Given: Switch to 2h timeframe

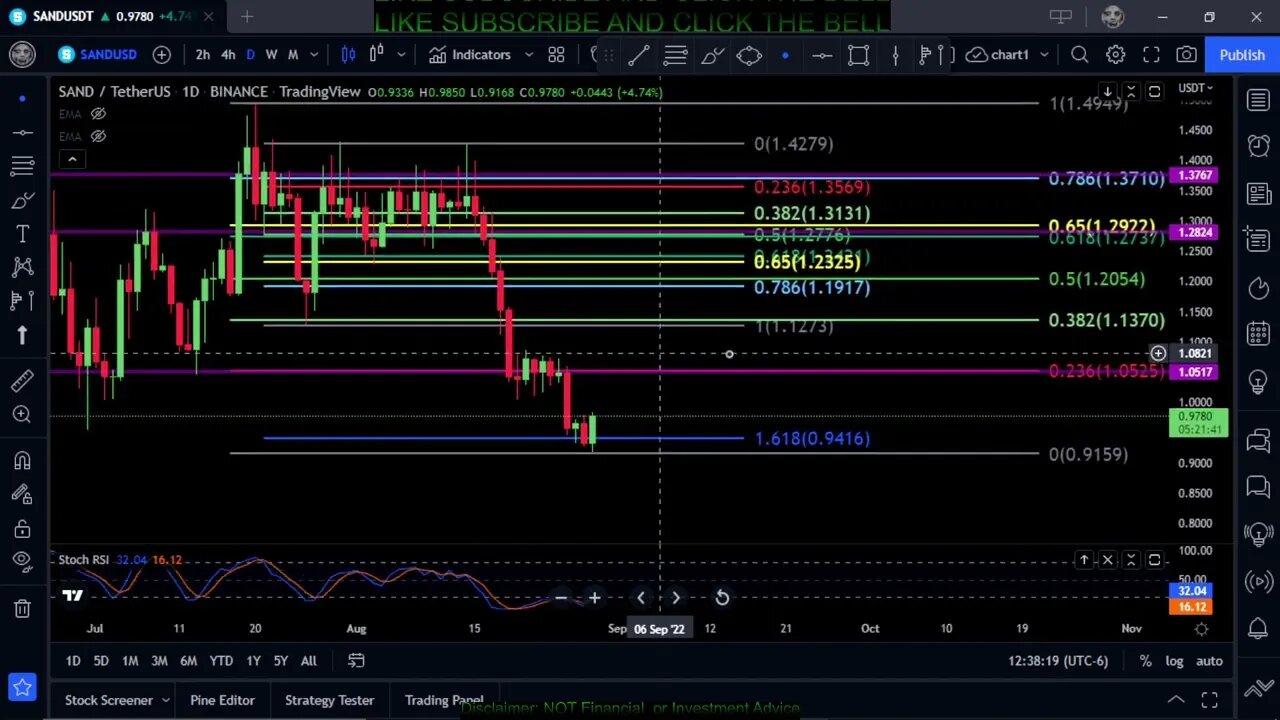Looking at the screenshot, I should click(203, 55).
